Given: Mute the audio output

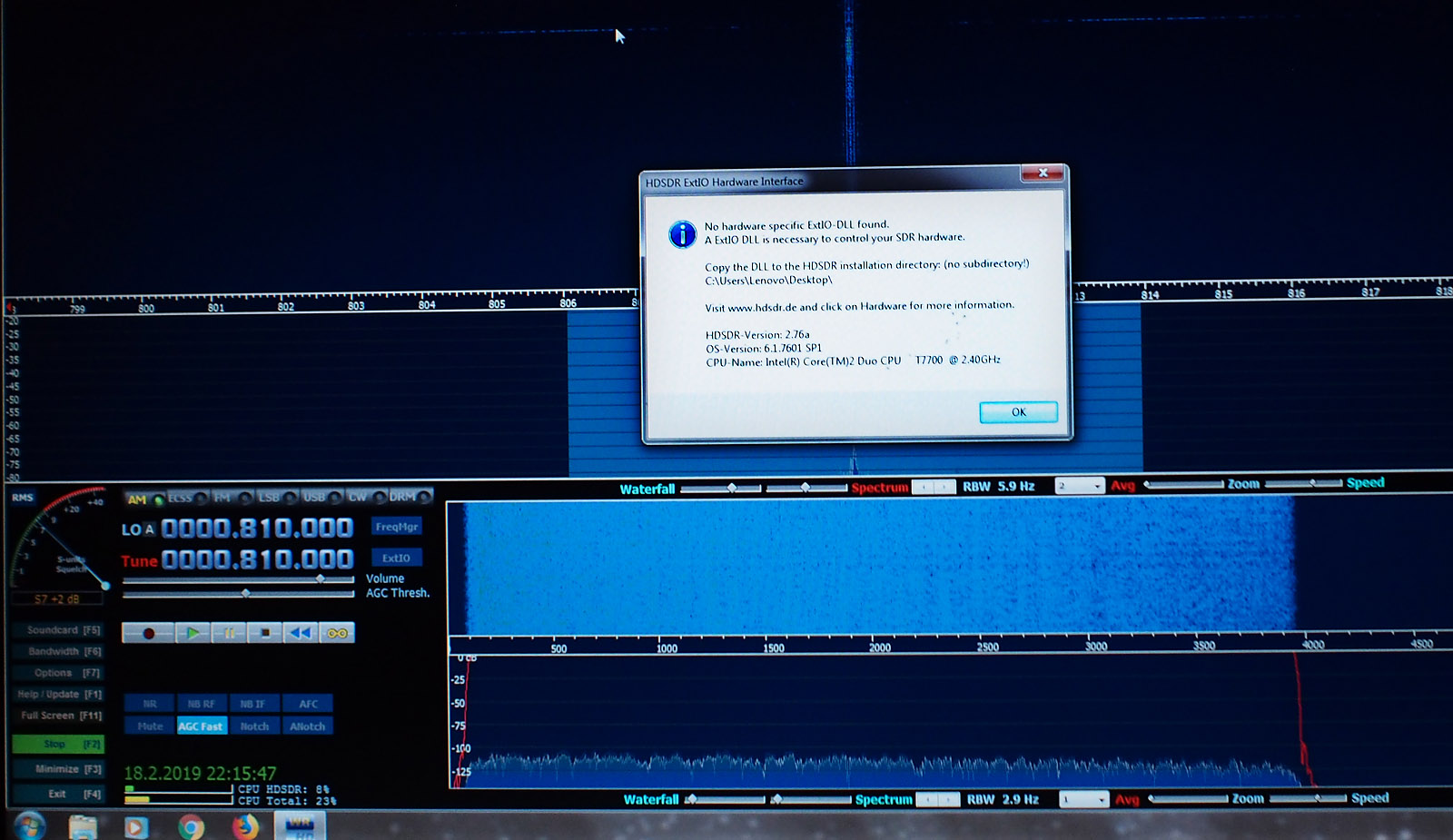Looking at the screenshot, I should [x=150, y=726].
